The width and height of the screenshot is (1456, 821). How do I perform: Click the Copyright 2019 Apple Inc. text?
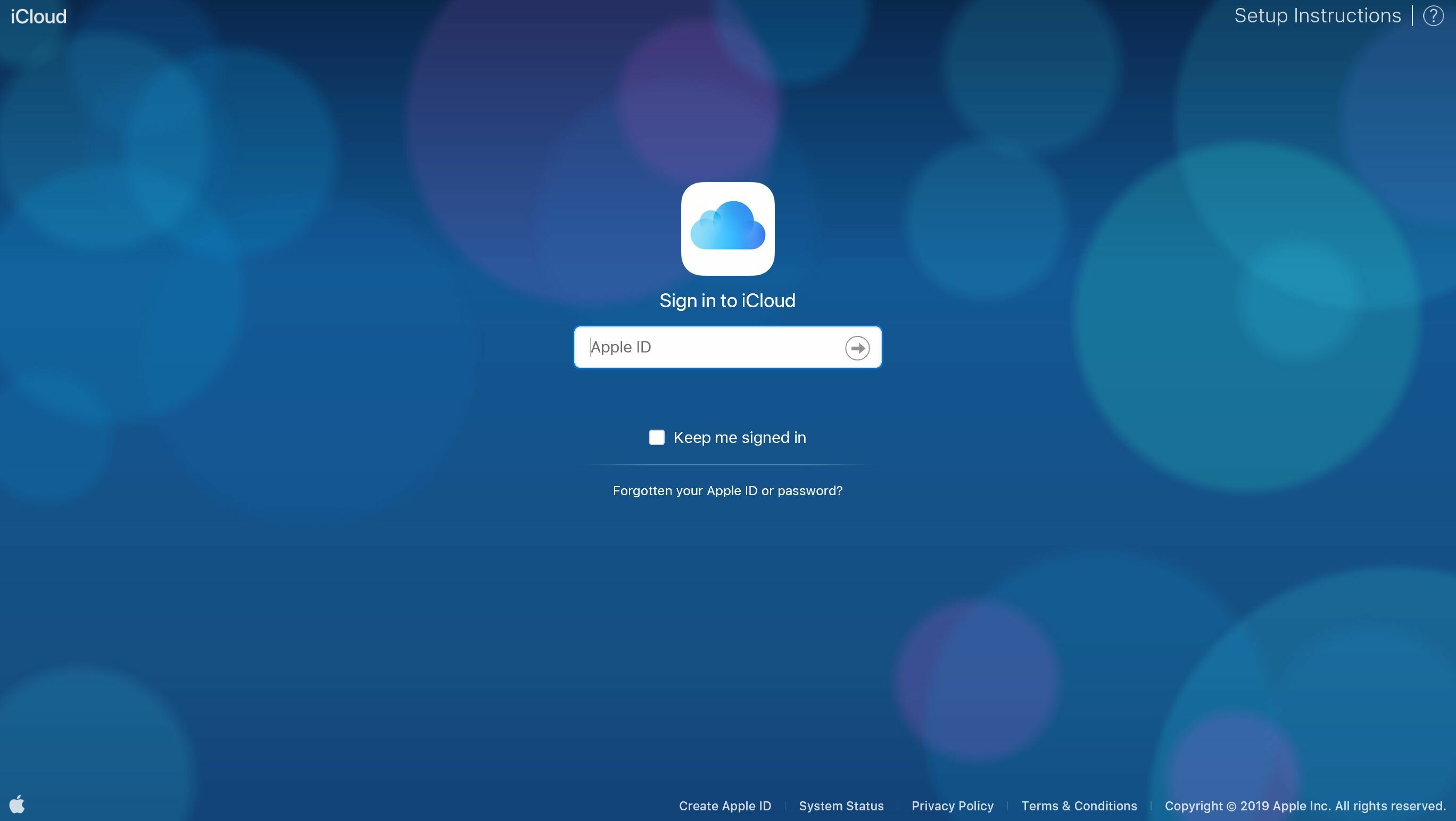pyautogui.click(x=1304, y=806)
